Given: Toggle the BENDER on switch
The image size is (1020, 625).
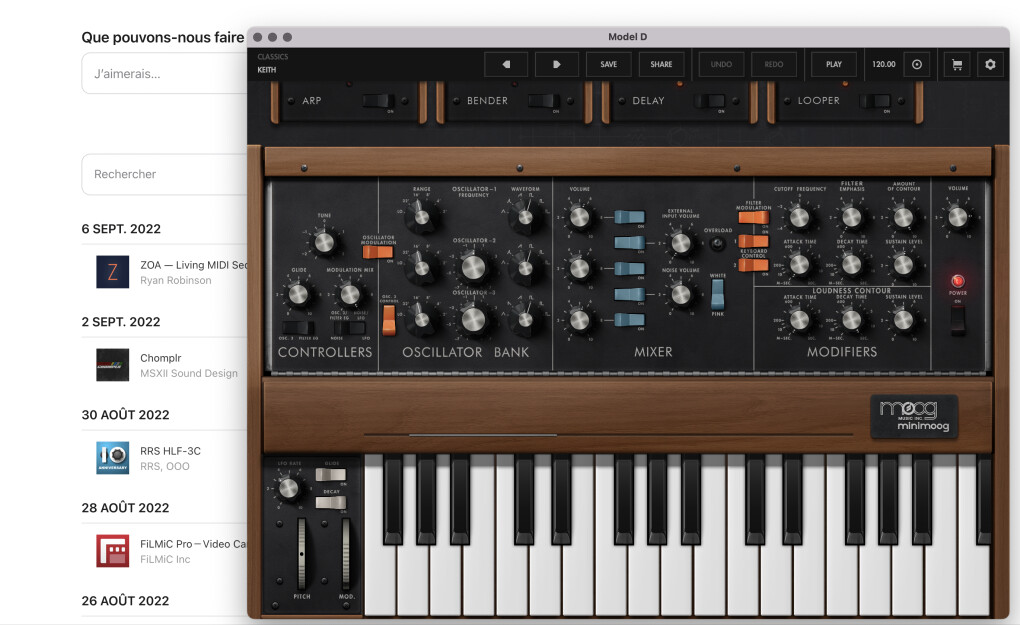Looking at the screenshot, I should (544, 101).
